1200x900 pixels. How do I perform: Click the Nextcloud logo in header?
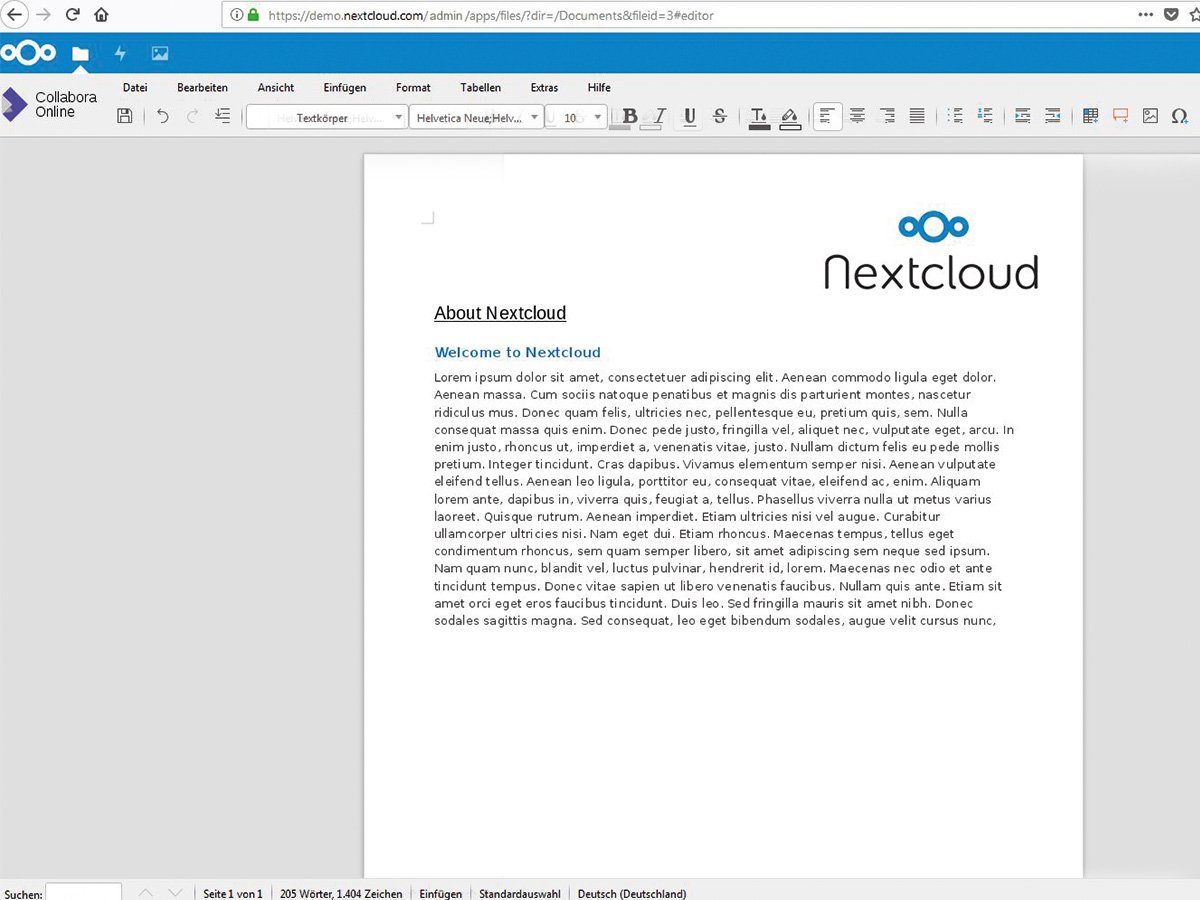coord(28,53)
